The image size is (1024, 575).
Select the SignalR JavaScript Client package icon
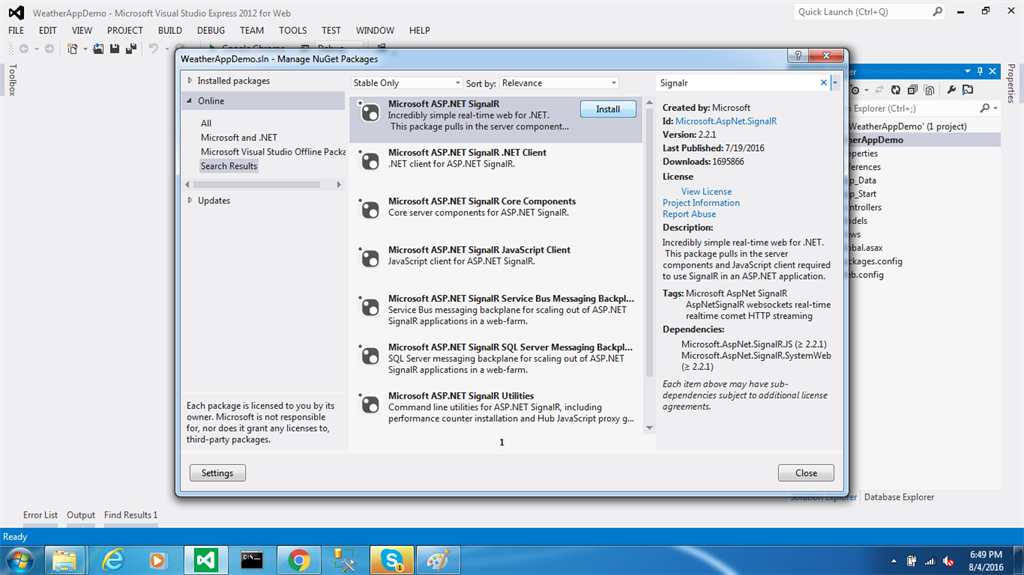point(370,258)
